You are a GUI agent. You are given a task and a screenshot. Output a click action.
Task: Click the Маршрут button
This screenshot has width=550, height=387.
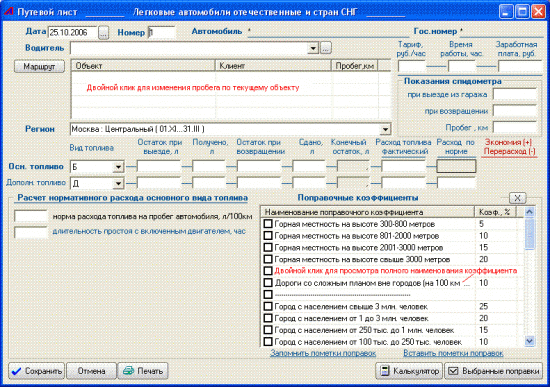tap(39, 66)
